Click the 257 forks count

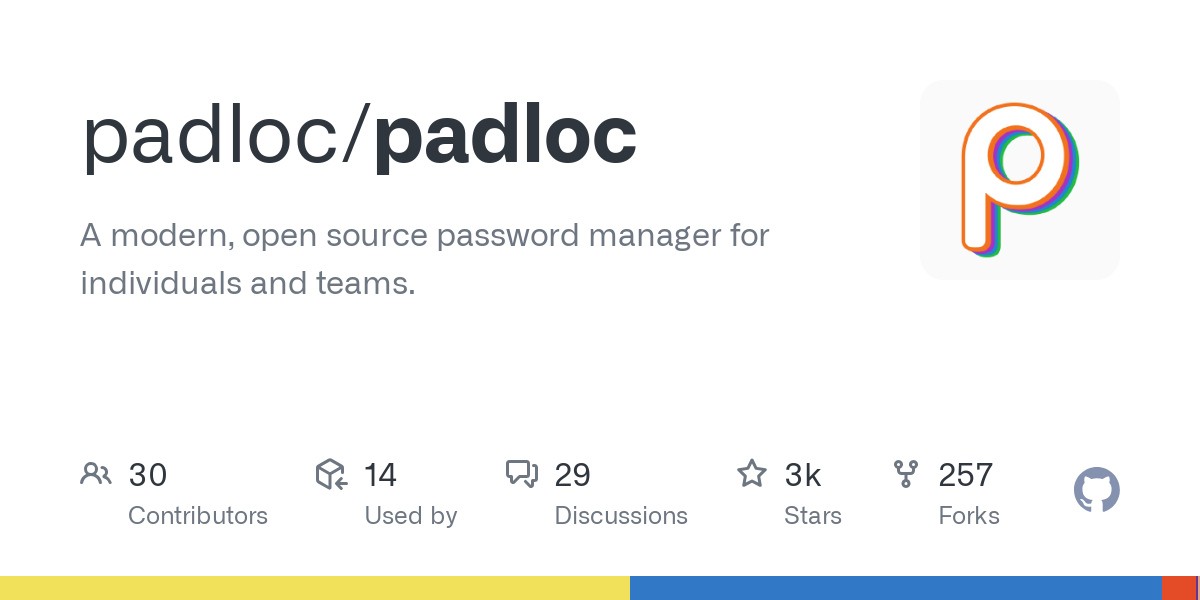pyautogui.click(x=966, y=475)
